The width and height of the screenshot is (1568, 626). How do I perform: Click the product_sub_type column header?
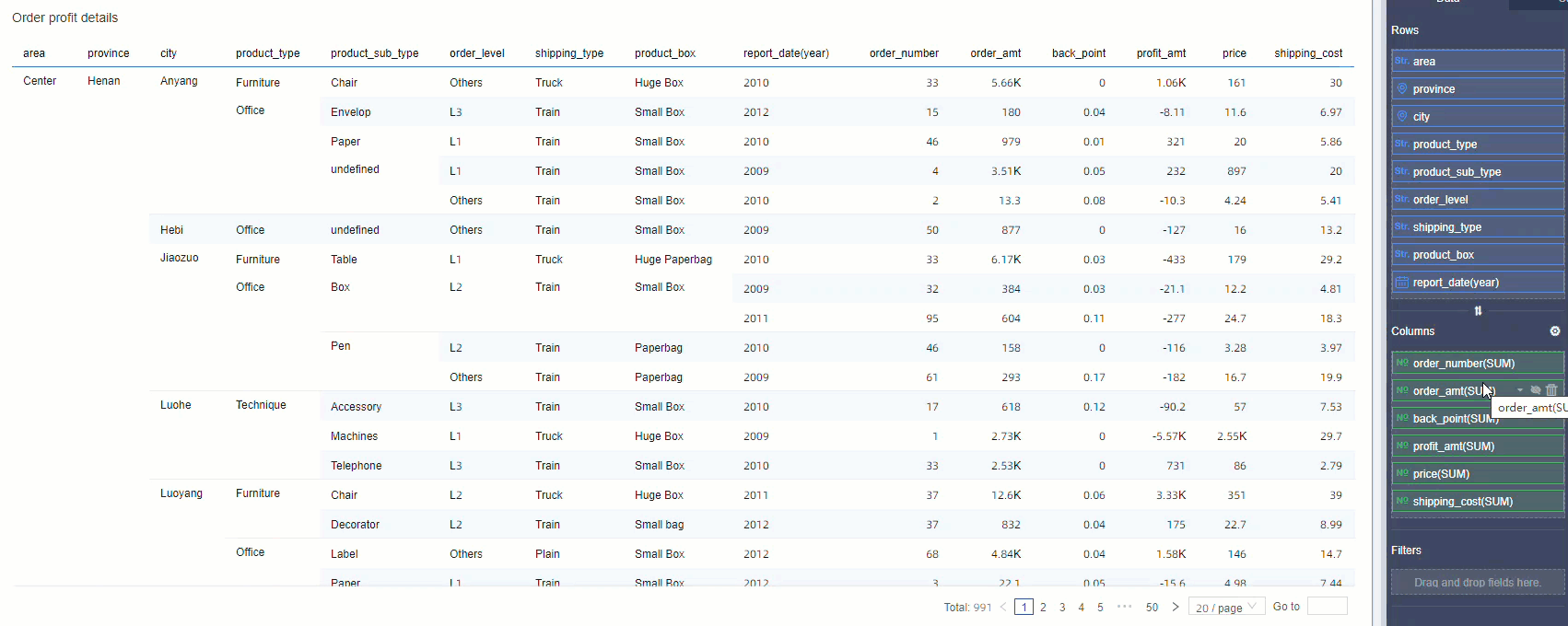375,53
